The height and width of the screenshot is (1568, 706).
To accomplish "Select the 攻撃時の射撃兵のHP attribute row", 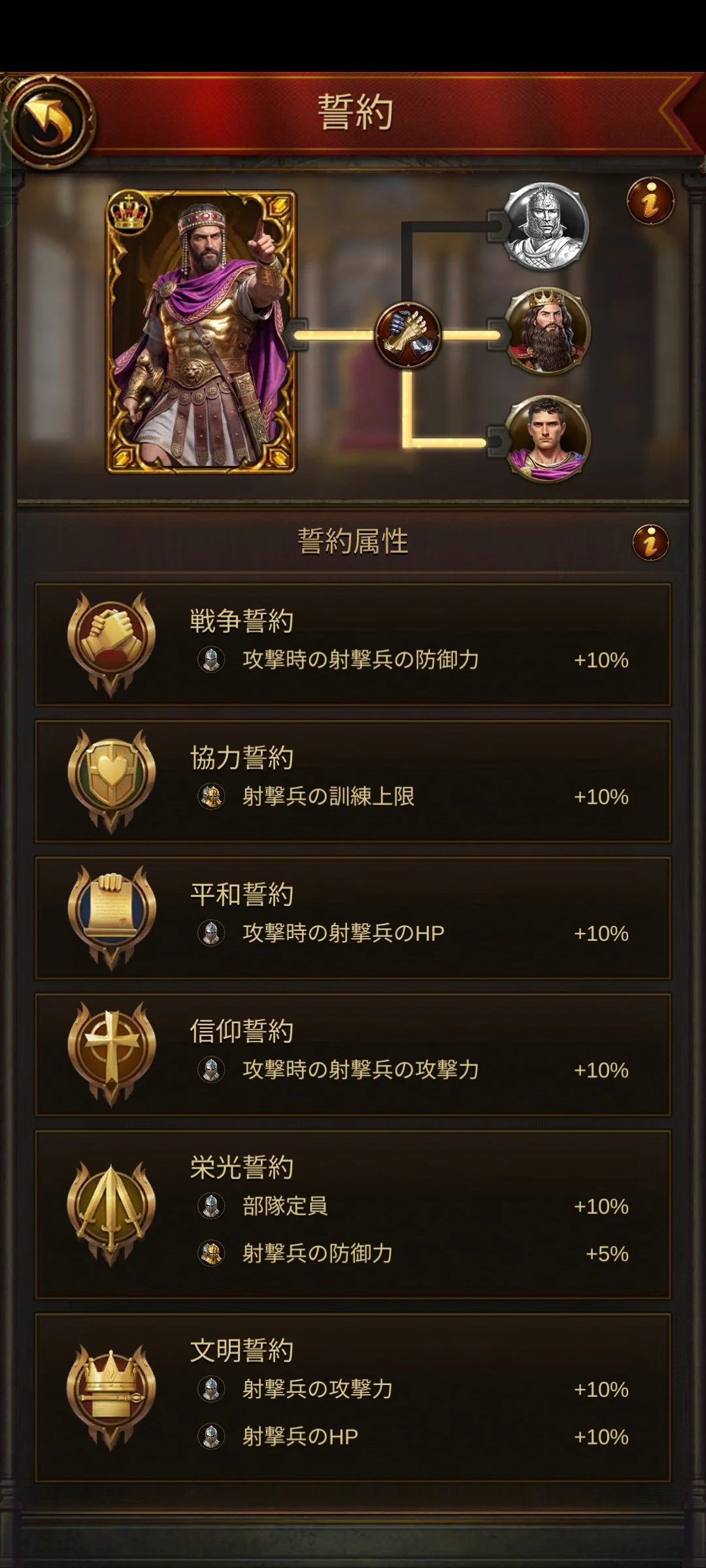I will click(x=413, y=933).
